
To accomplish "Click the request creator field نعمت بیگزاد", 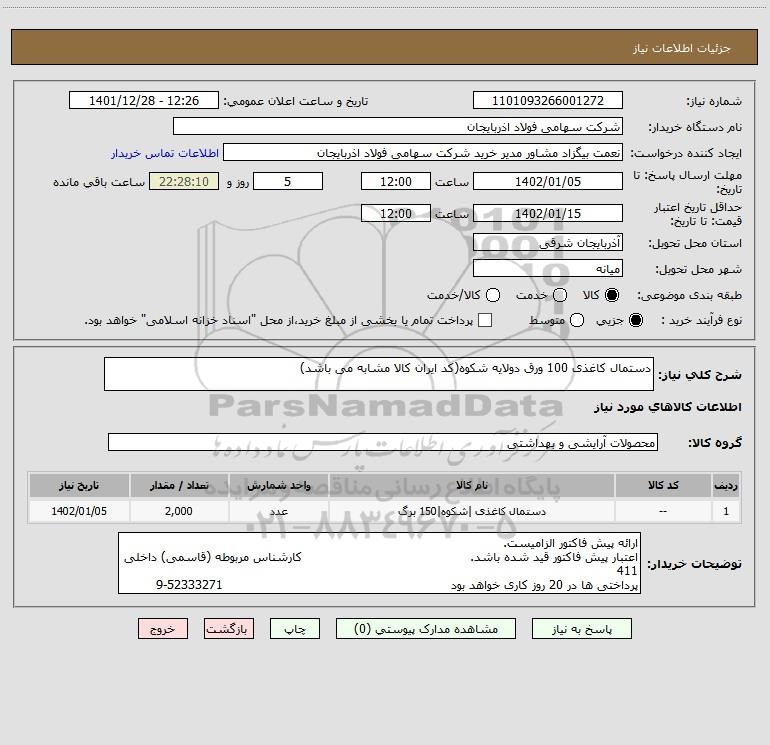I will tap(423, 153).
